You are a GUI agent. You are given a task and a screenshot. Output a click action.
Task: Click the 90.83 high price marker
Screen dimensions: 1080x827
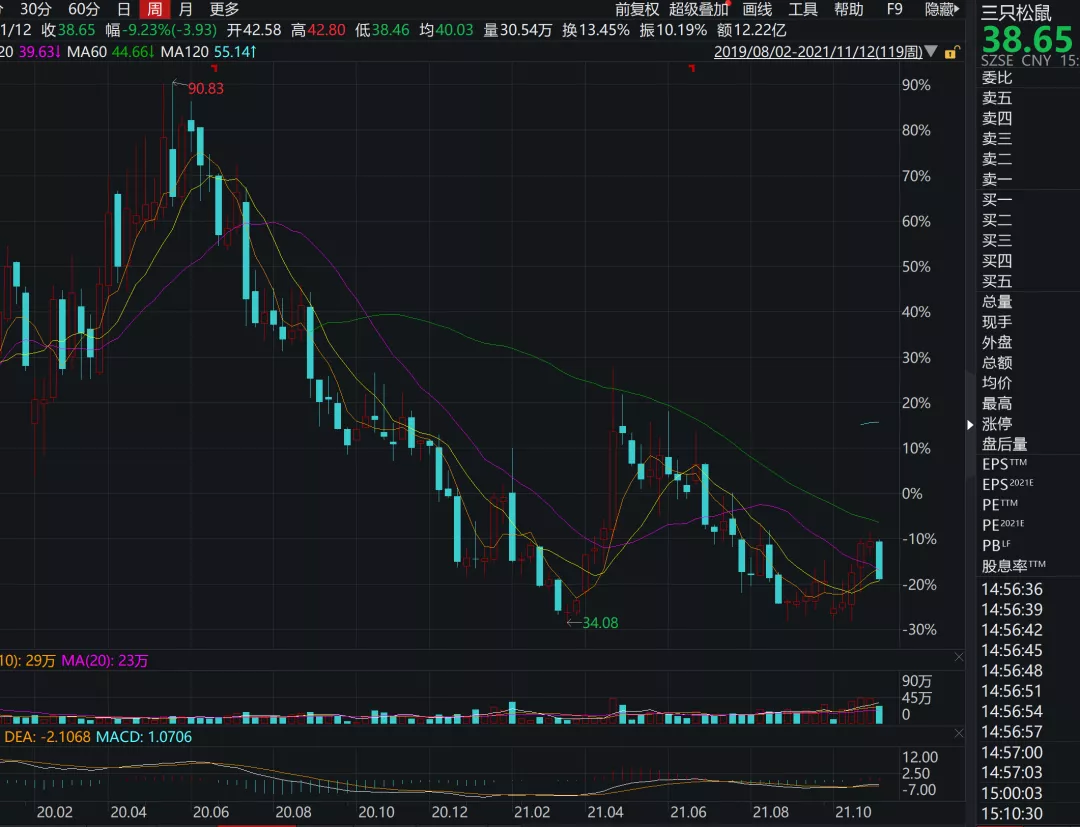click(205, 88)
